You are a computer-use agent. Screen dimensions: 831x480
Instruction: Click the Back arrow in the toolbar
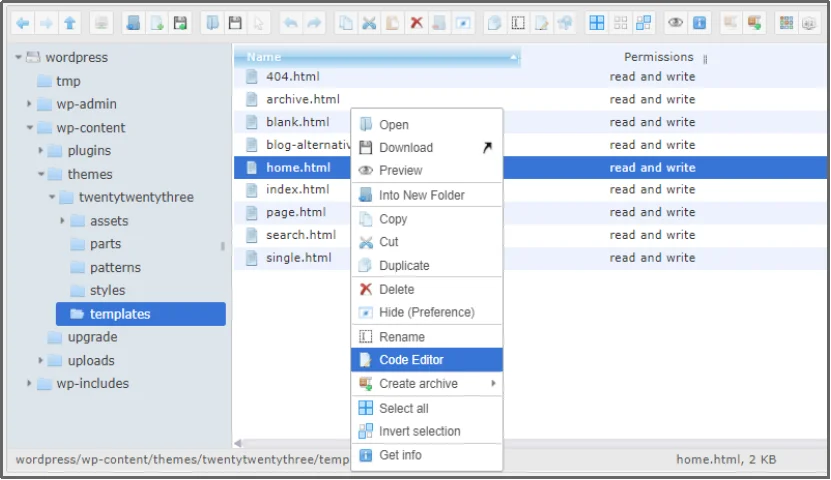coord(23,23)
